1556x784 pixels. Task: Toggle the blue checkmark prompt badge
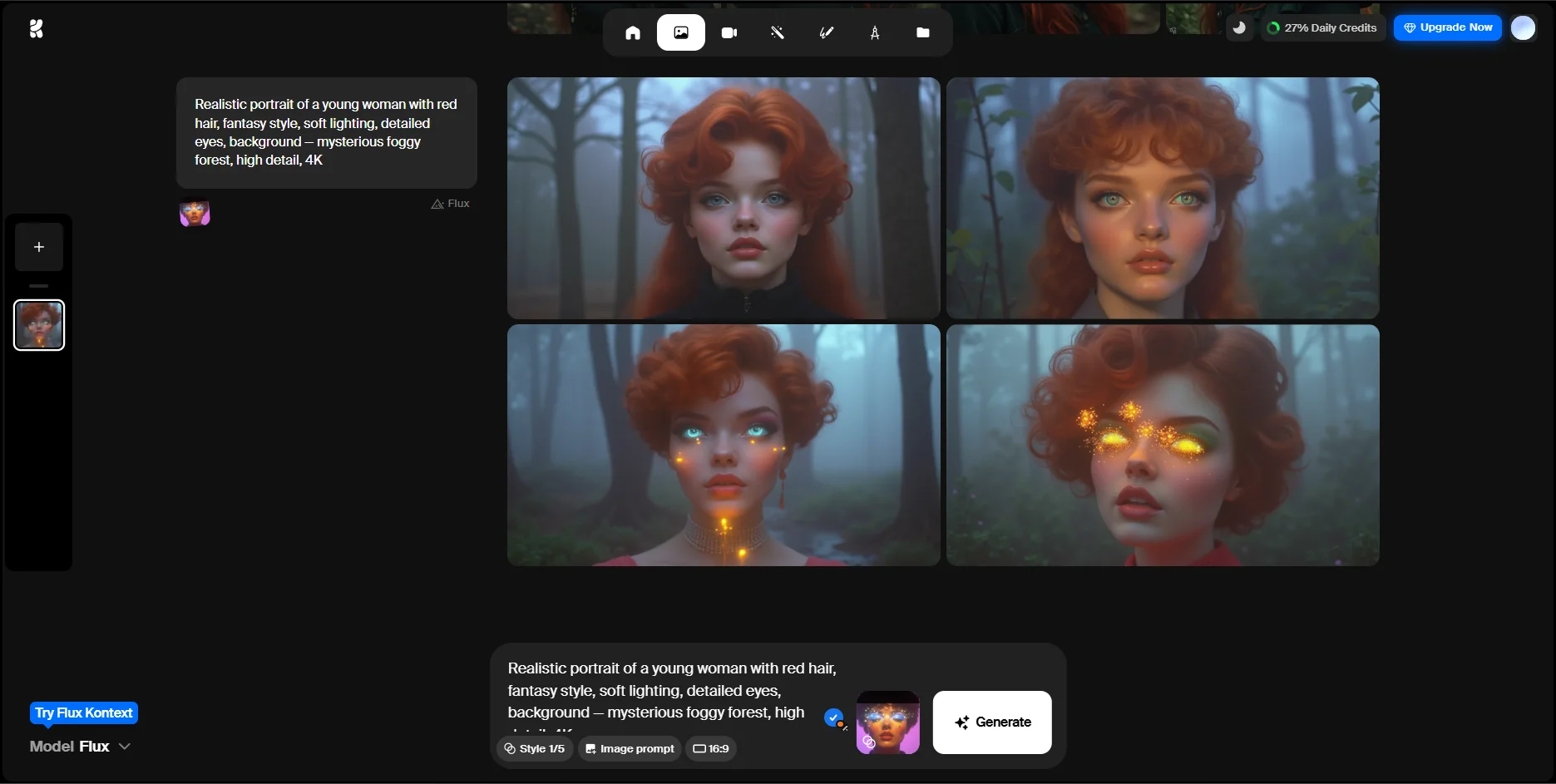(x=833, y=717)
